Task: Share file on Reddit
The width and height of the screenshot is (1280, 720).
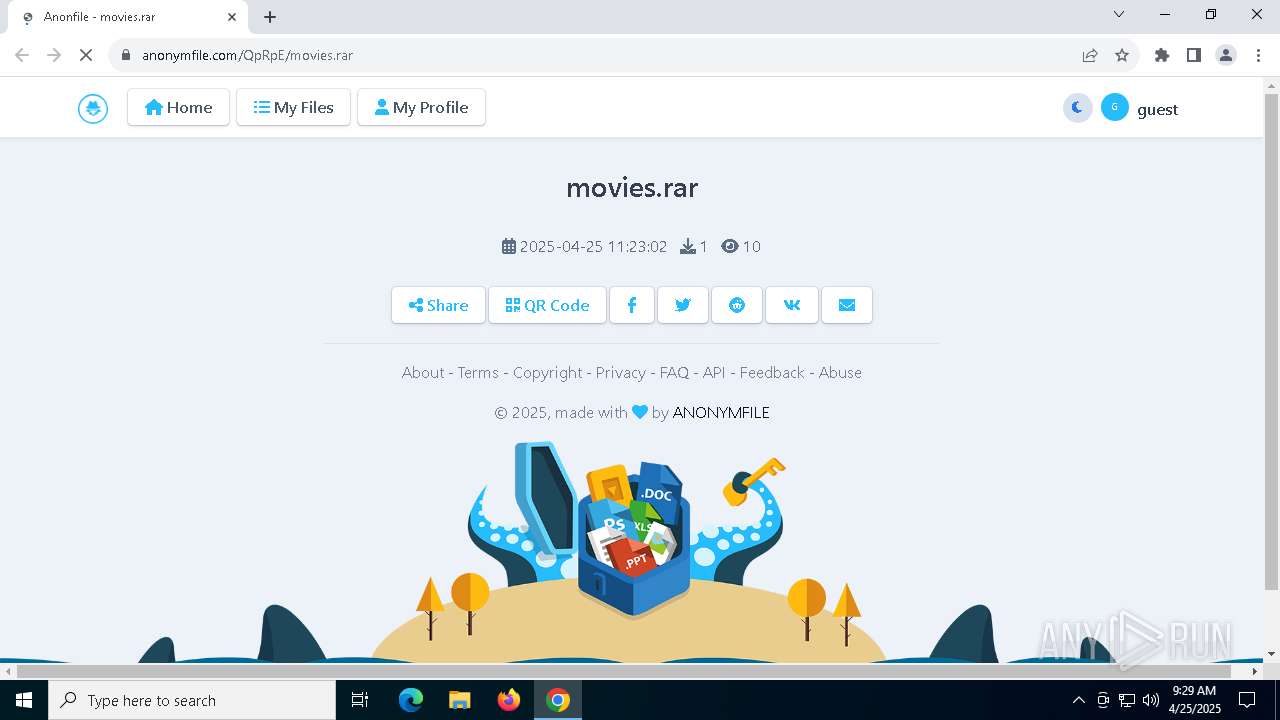Action: [737, 305]
